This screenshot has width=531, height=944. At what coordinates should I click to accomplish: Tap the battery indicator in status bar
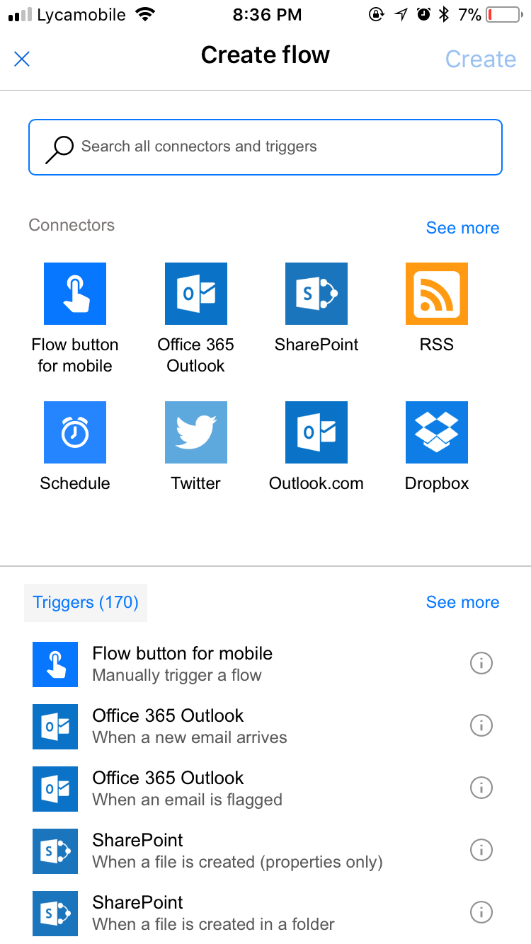click(x=505, y=14)
